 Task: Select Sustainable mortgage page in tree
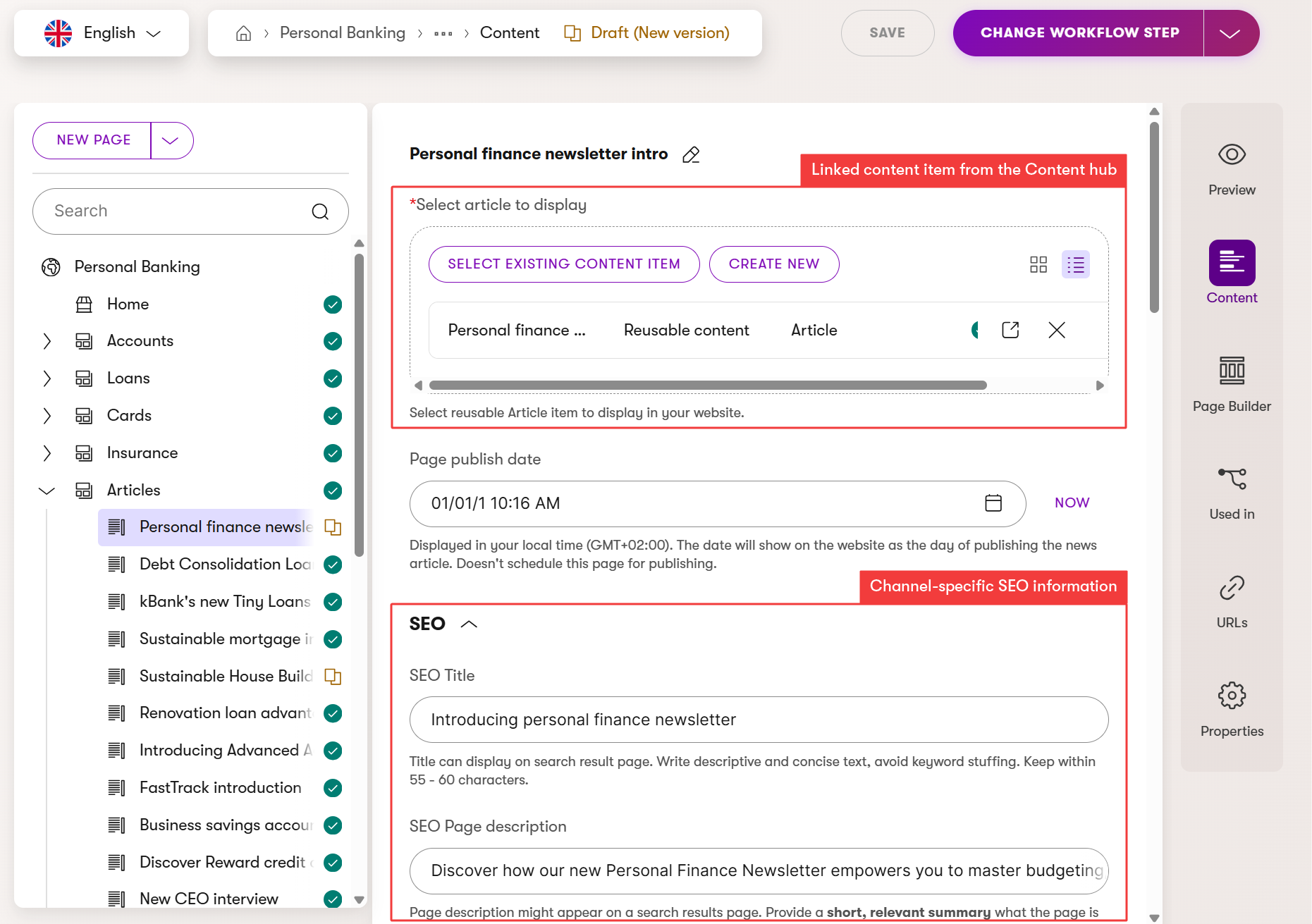pyautogui.click(x=225, y=639)
